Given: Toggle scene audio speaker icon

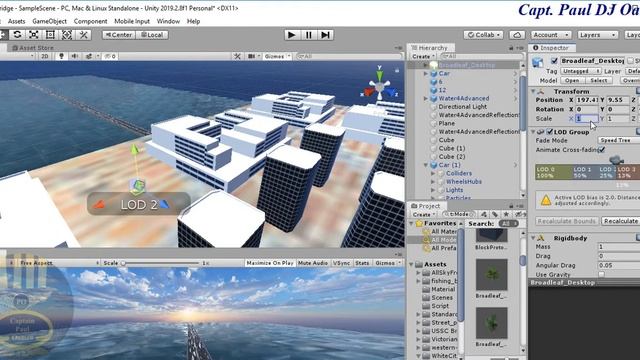Looking at the screenshot, I should coord(75,56).
